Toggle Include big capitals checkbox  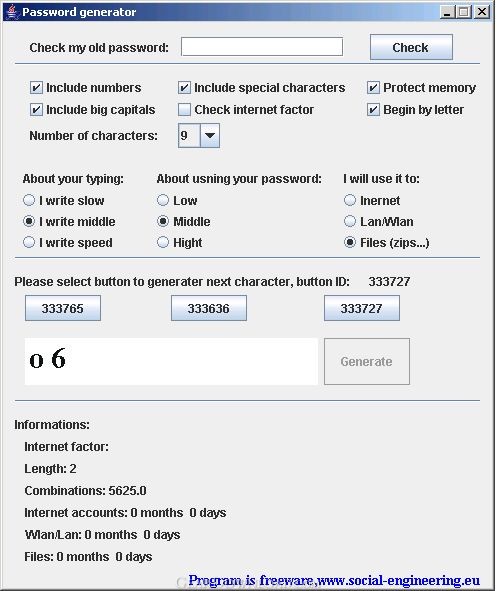pyautogui.click(x=36, y=110)
